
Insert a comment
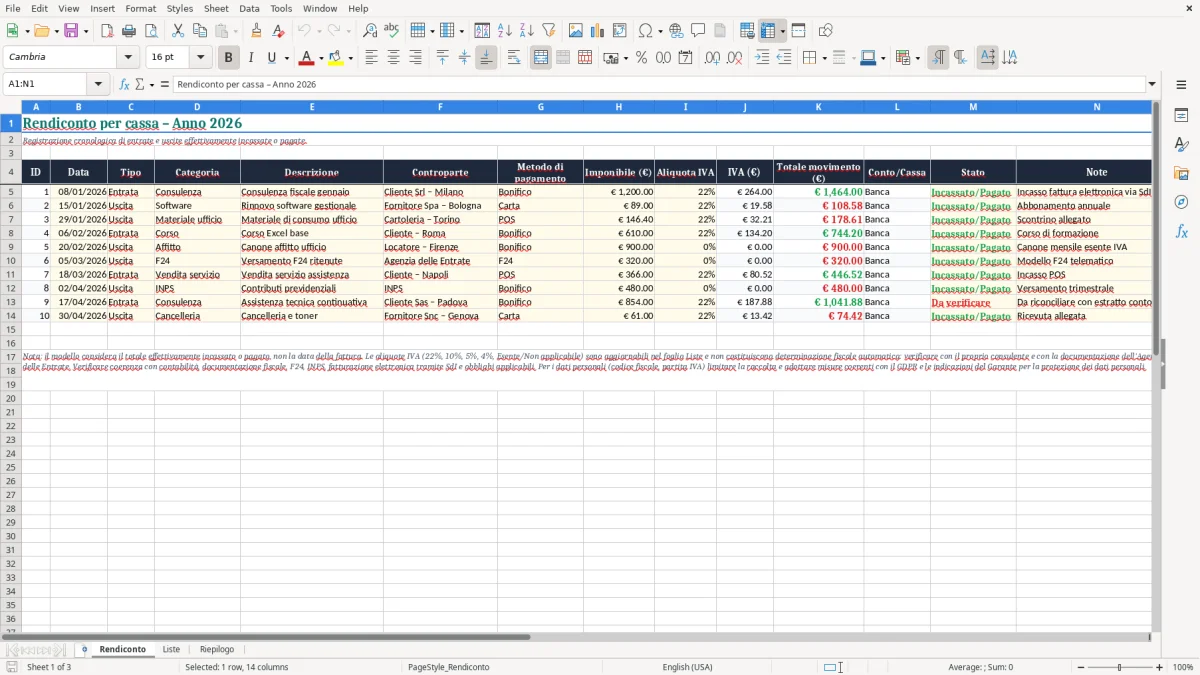(698, 31)
